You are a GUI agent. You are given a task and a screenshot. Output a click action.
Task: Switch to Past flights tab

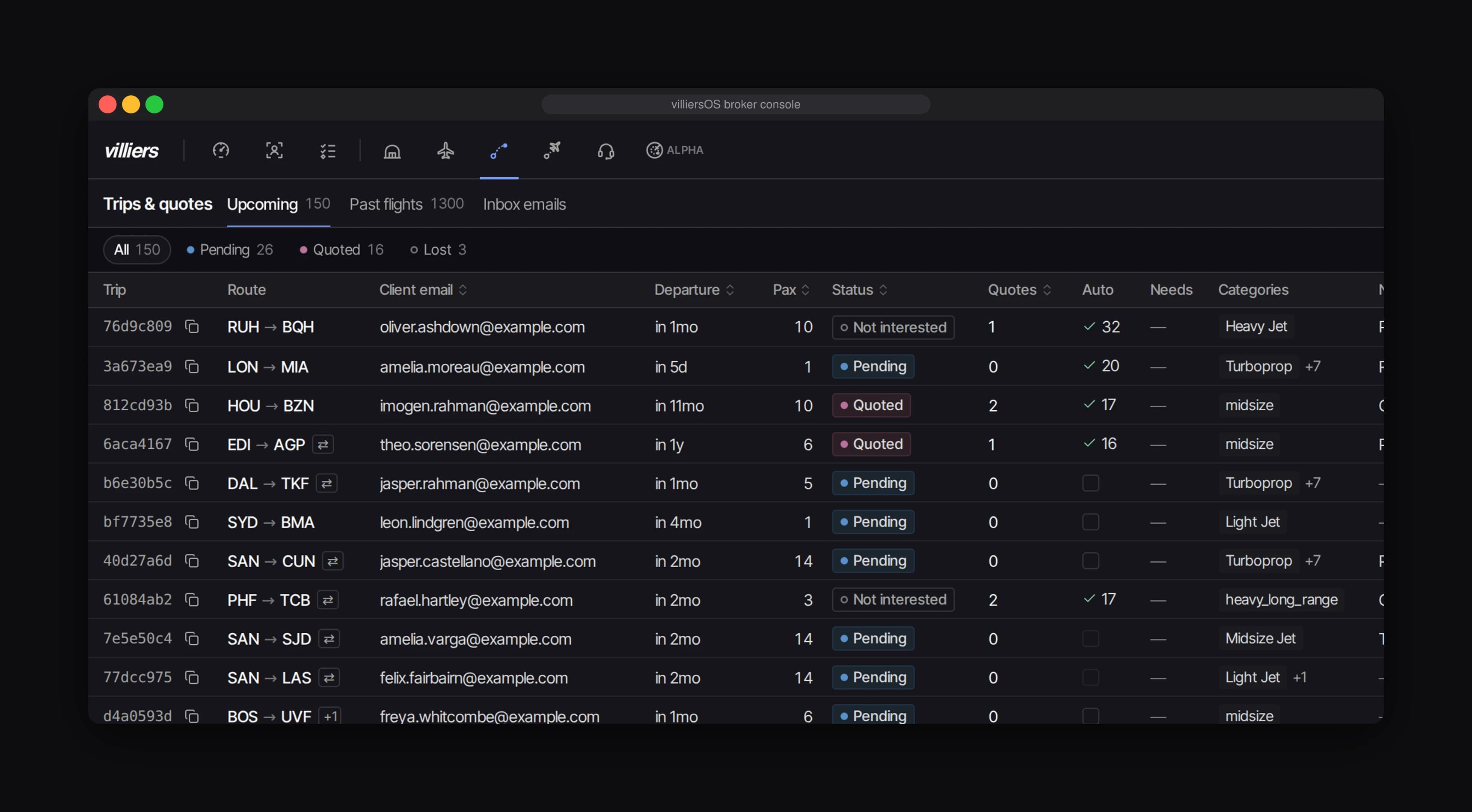pyautogui.click(x=406, y=204)
